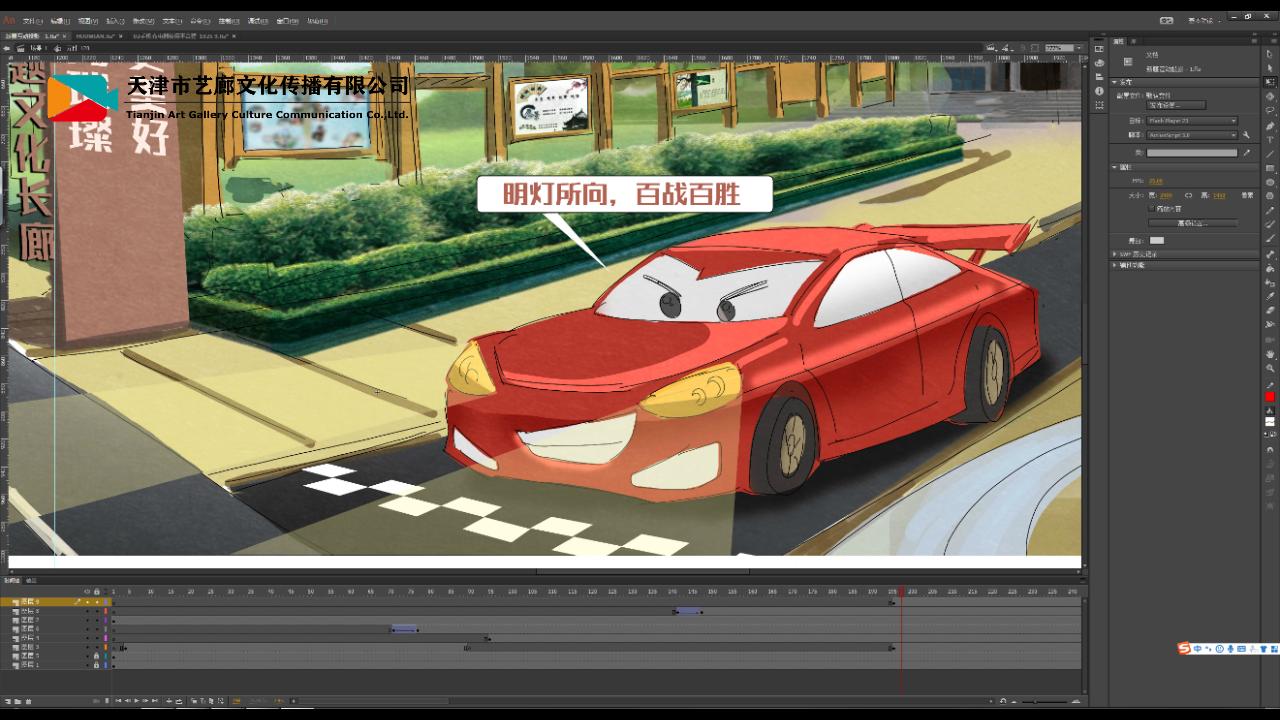Screen dimensions: 1280x720
Task: Hide the 图层 7 layer using its visibility dot
Action: [x=87, y=621]
